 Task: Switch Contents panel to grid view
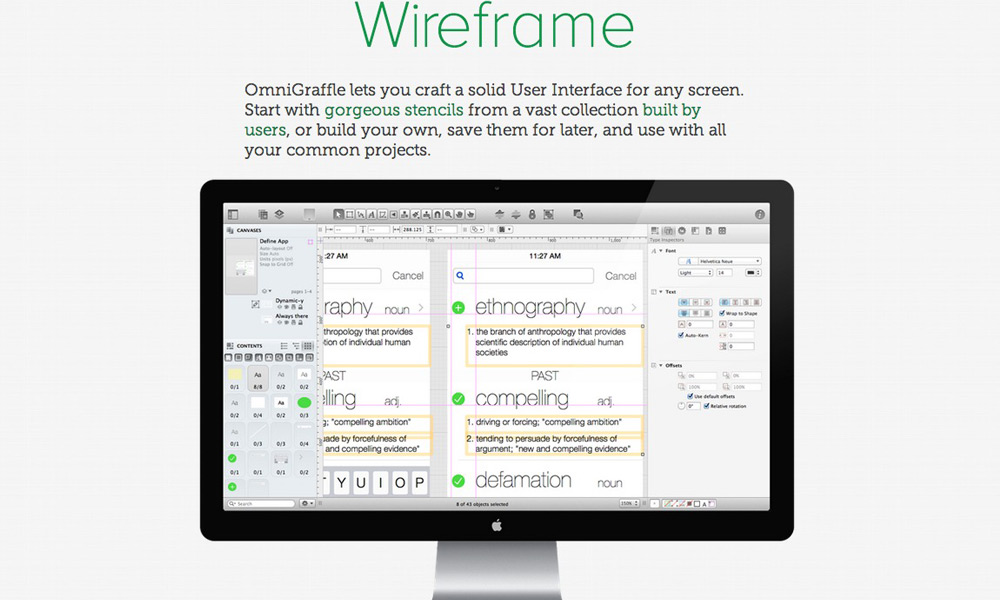(x=307, y=346)
